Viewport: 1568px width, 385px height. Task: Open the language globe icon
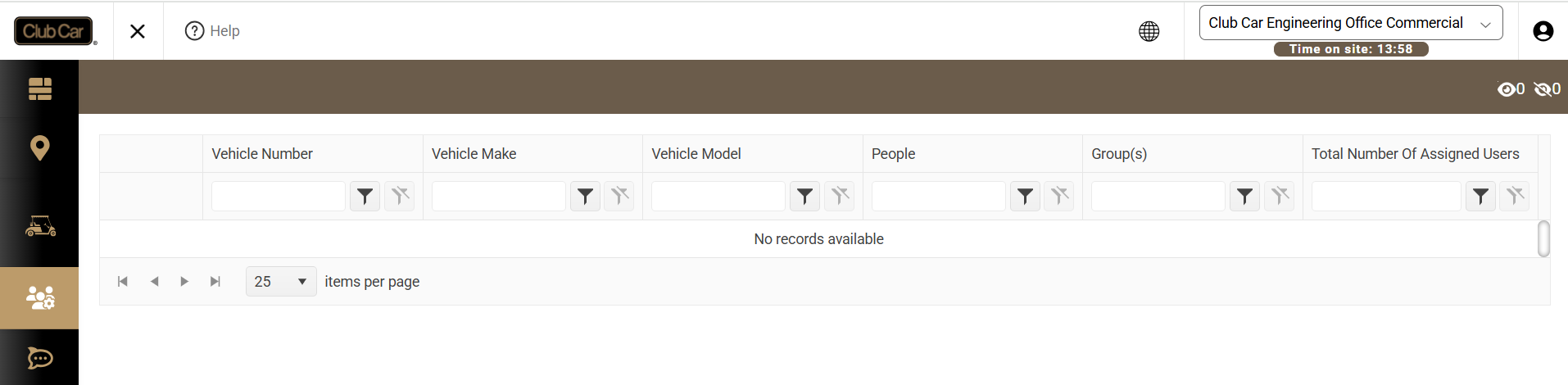pyautogui.click(x=1149, y=31)
